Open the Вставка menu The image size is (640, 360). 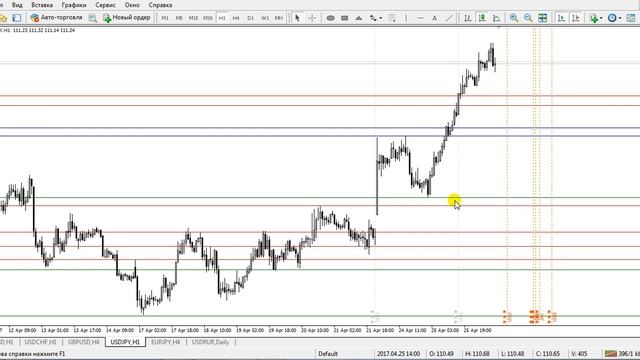point(42,5)
